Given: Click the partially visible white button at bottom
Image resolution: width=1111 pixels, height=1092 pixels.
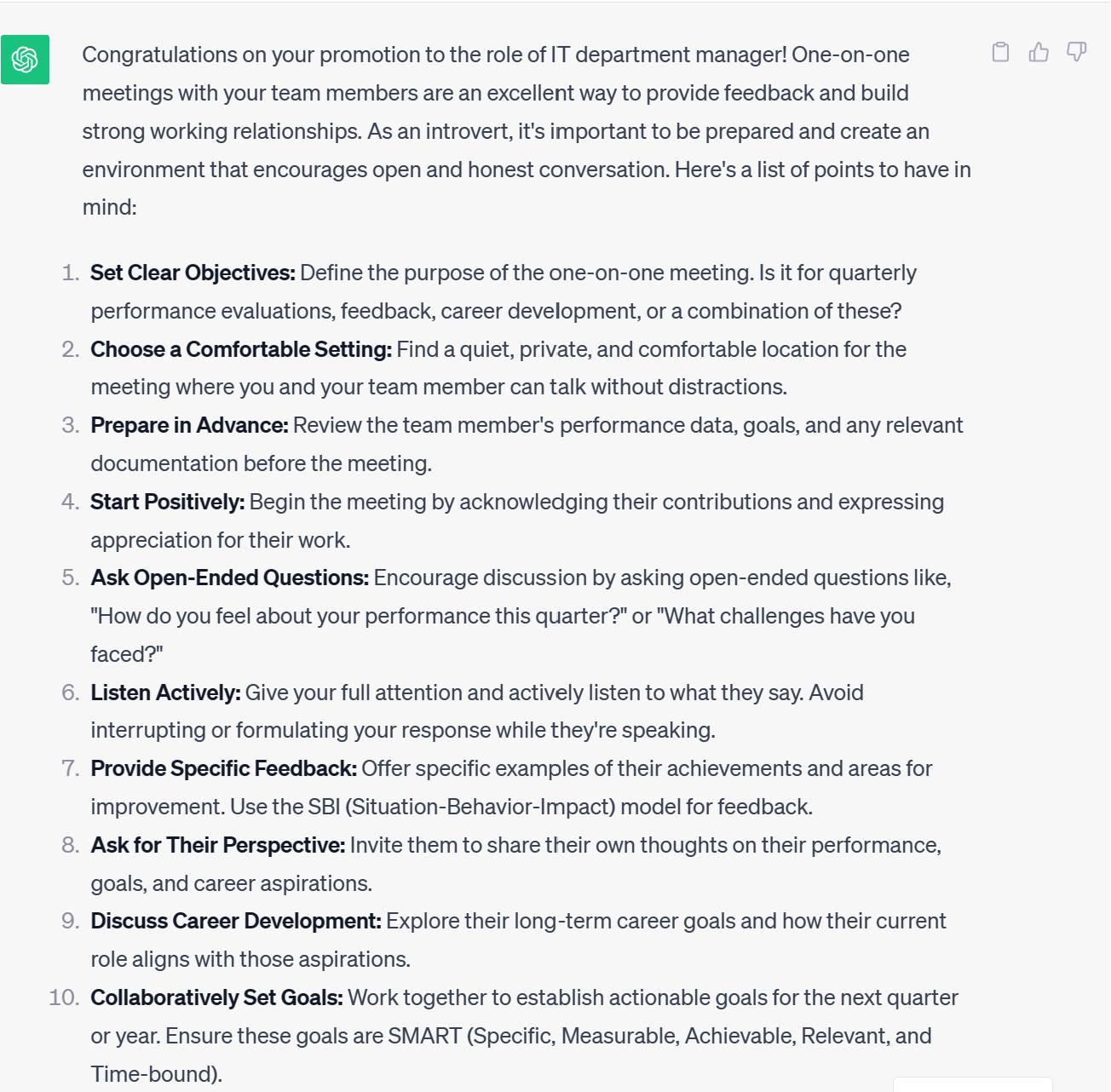Looking at the screenshot, I should (973, 1084).
